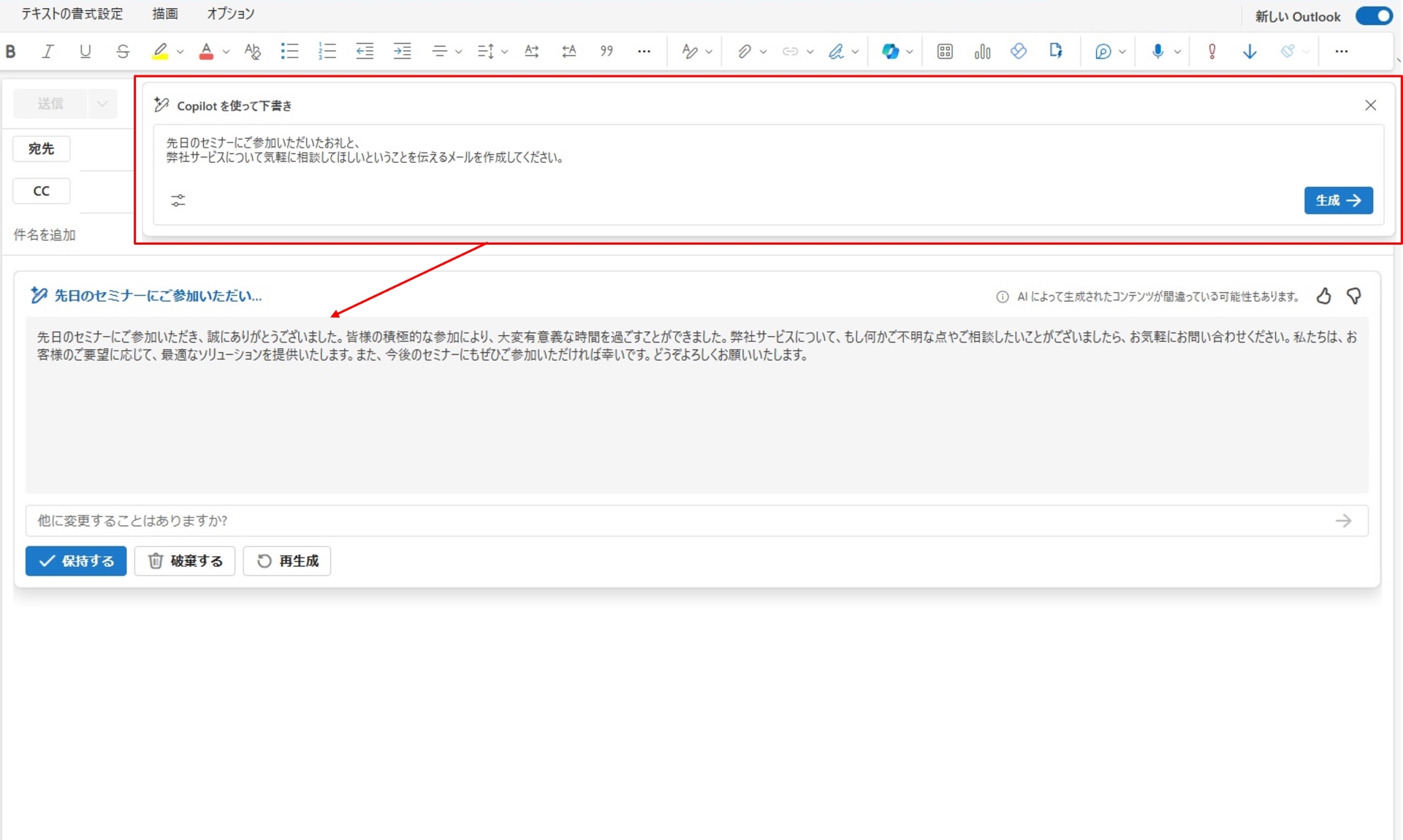This screenshot has height=840, width=1403.
Task: Apply red font color
Action: 207,51
